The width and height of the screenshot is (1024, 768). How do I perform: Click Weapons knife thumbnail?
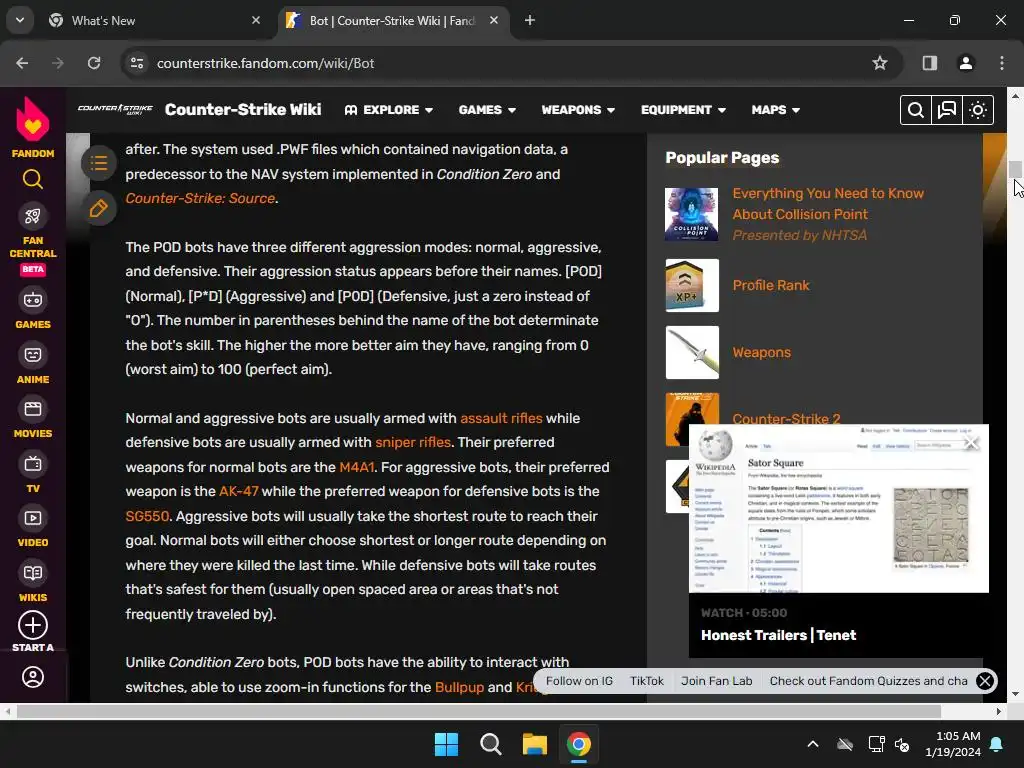pos(692,353)
